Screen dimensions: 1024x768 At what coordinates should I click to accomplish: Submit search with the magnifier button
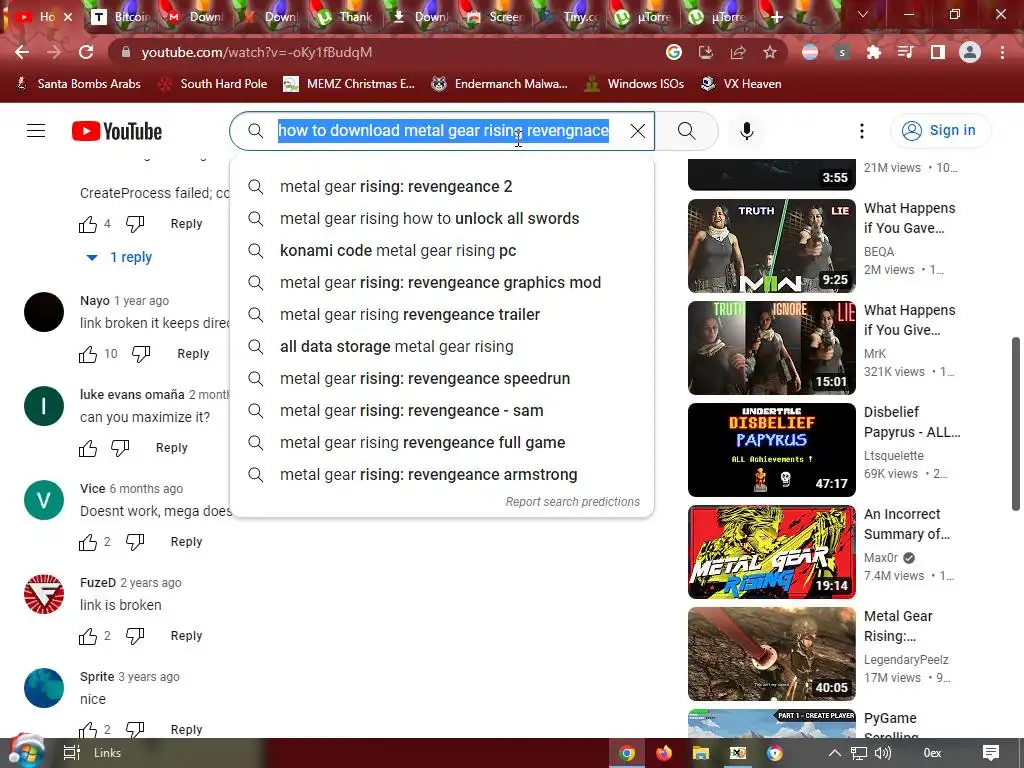pos(686,131)
